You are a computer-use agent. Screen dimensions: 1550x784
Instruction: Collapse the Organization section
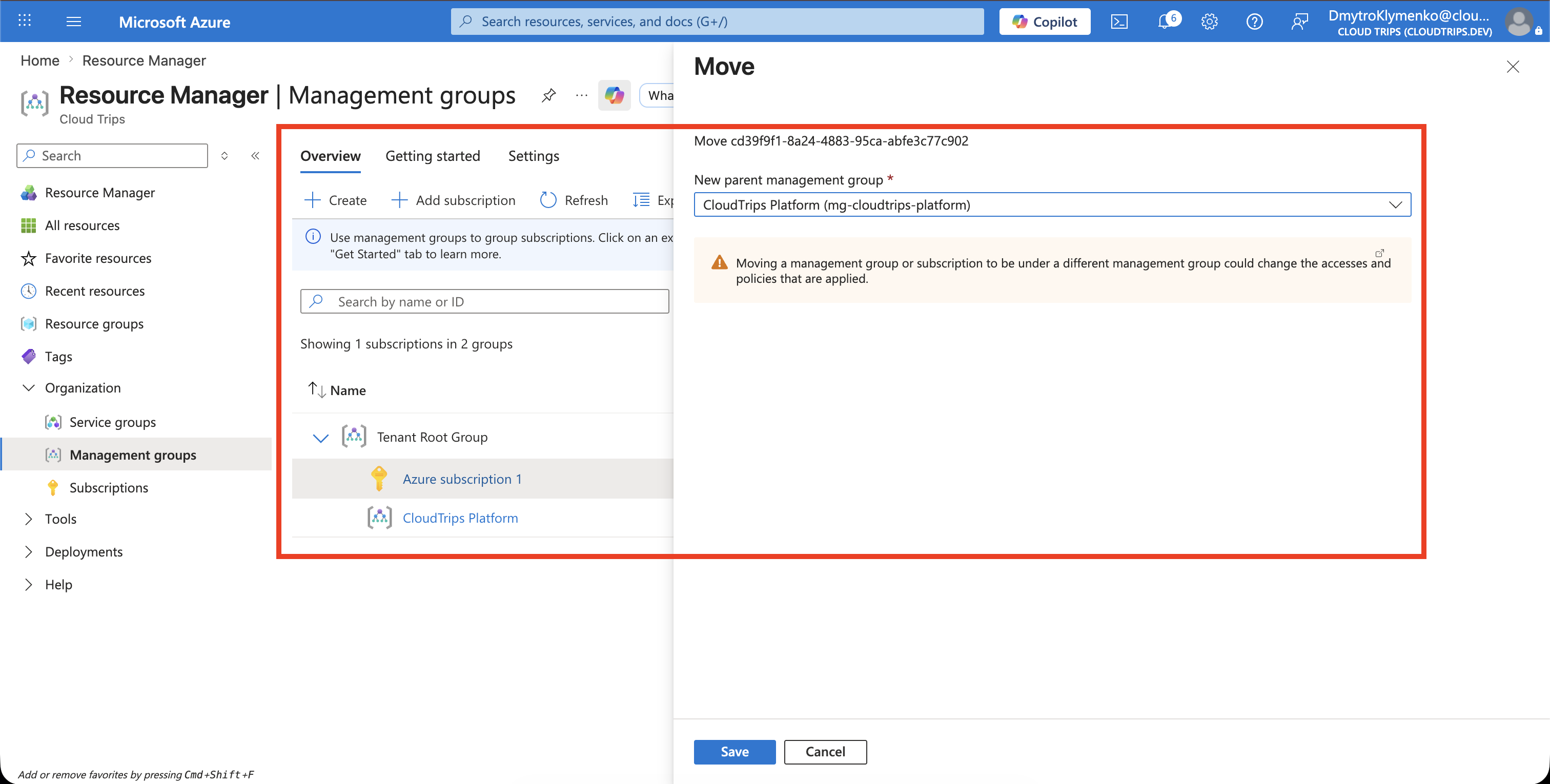(28, 388)
